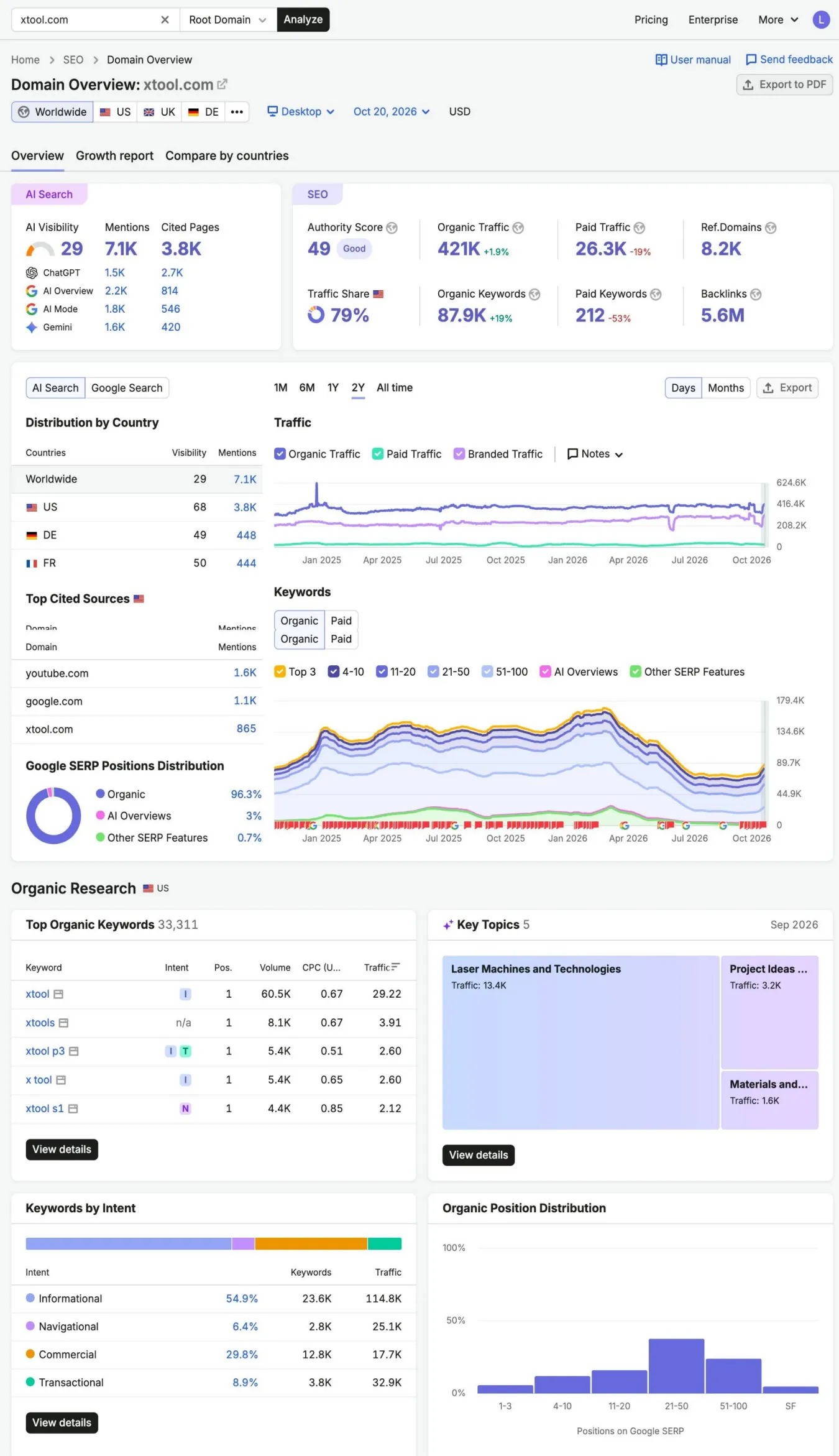
Task: Click the Send feedback chat icon
Action: pyautogui.click(x=751, y=60)
